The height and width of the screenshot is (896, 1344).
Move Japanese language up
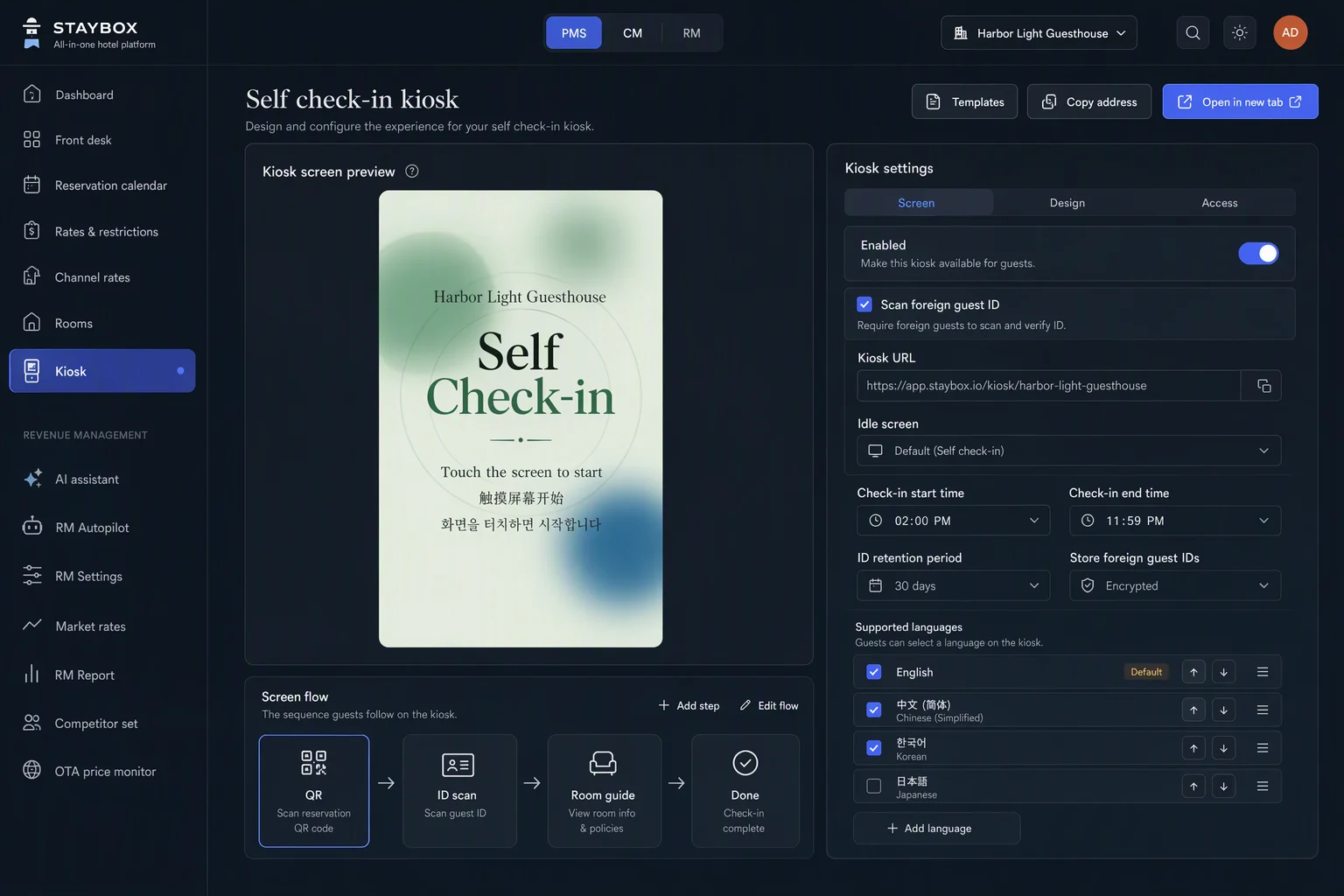click(x=1193, y=787)
